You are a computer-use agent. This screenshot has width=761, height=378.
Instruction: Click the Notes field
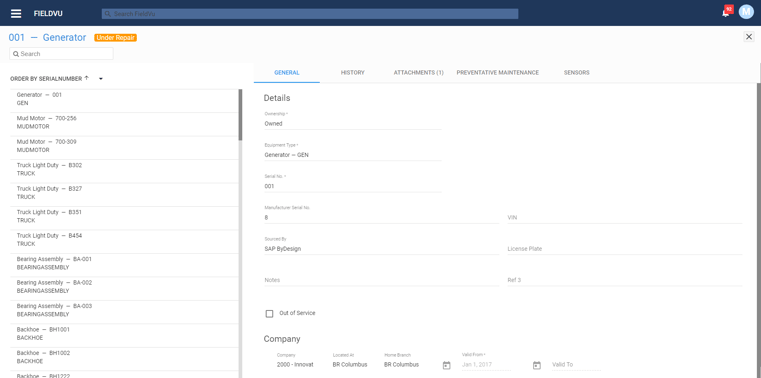coord(381,280)
